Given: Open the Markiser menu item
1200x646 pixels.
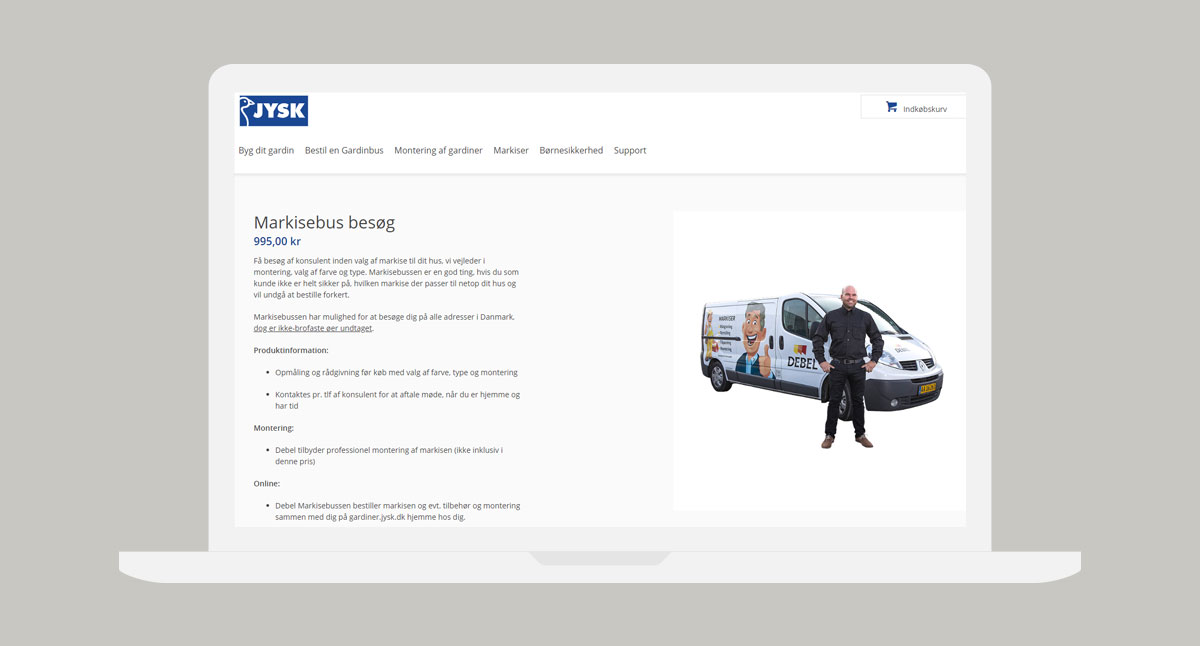Looking at the screenshot, I should point(511,151).
